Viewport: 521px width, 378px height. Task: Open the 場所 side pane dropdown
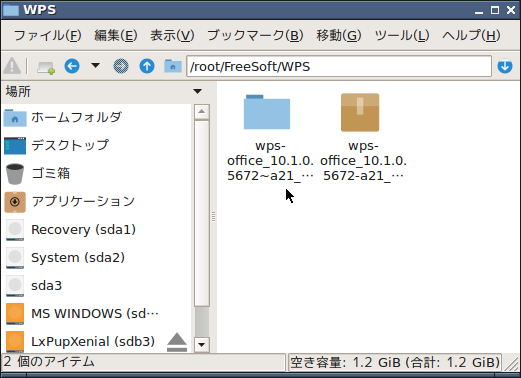[197, 91]
